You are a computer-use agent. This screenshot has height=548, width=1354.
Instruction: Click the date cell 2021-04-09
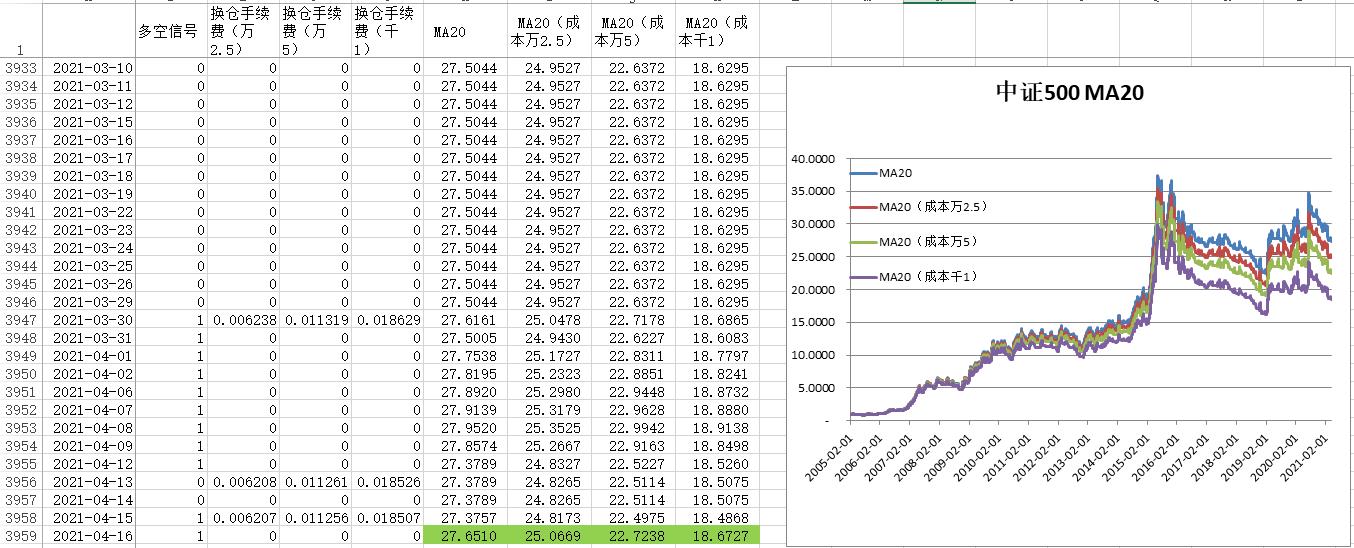click(x=90, y=446)
